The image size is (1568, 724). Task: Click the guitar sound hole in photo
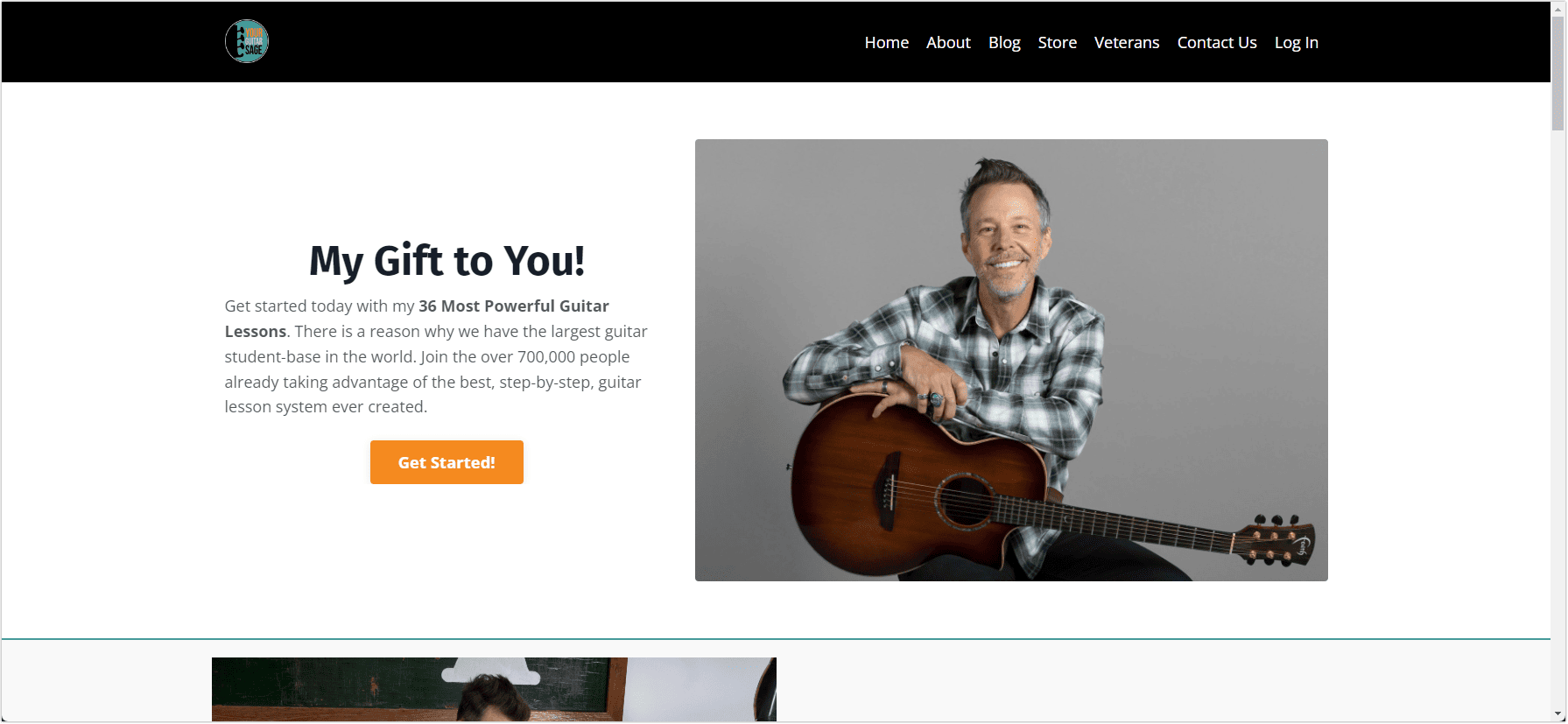click(966, 500)
